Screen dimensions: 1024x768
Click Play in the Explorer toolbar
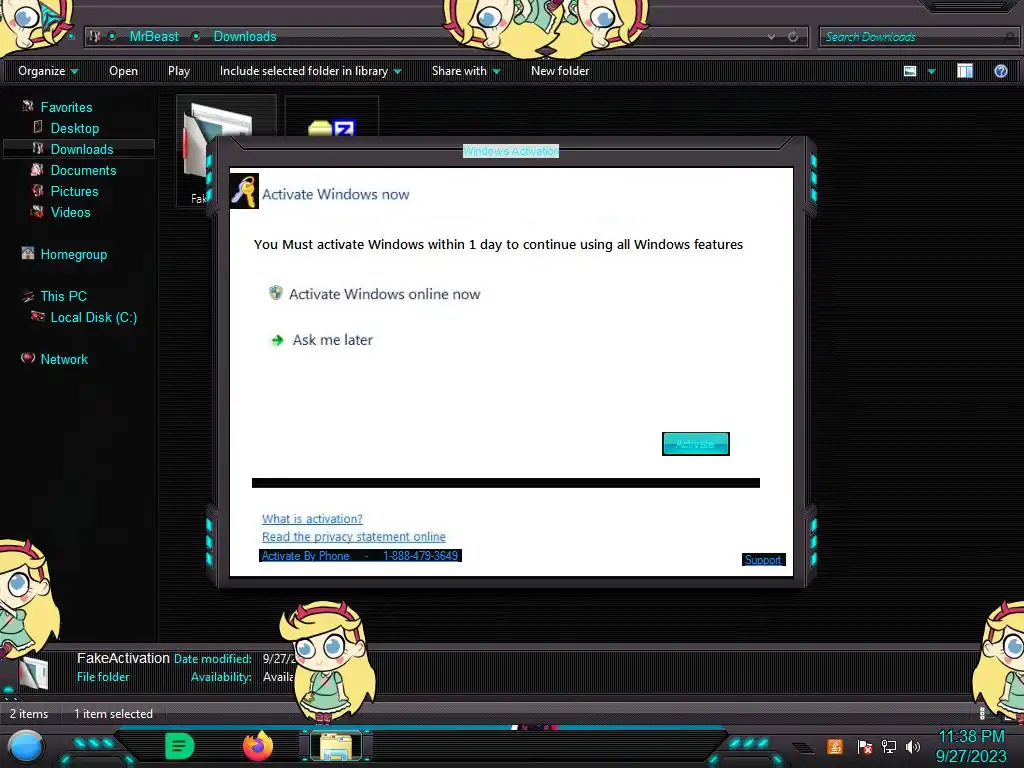179,71
